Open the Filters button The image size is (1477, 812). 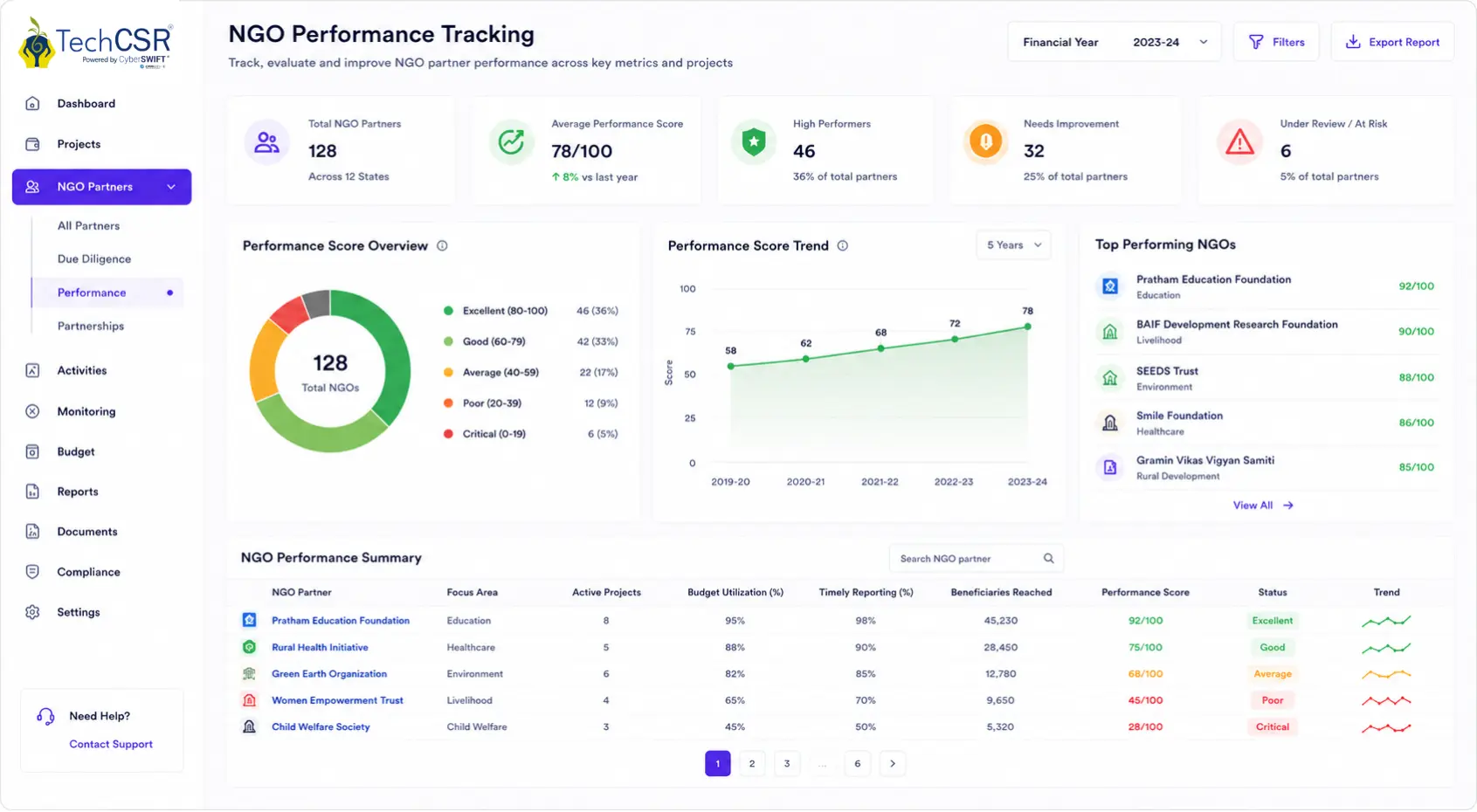click(x=1276, y=42)
